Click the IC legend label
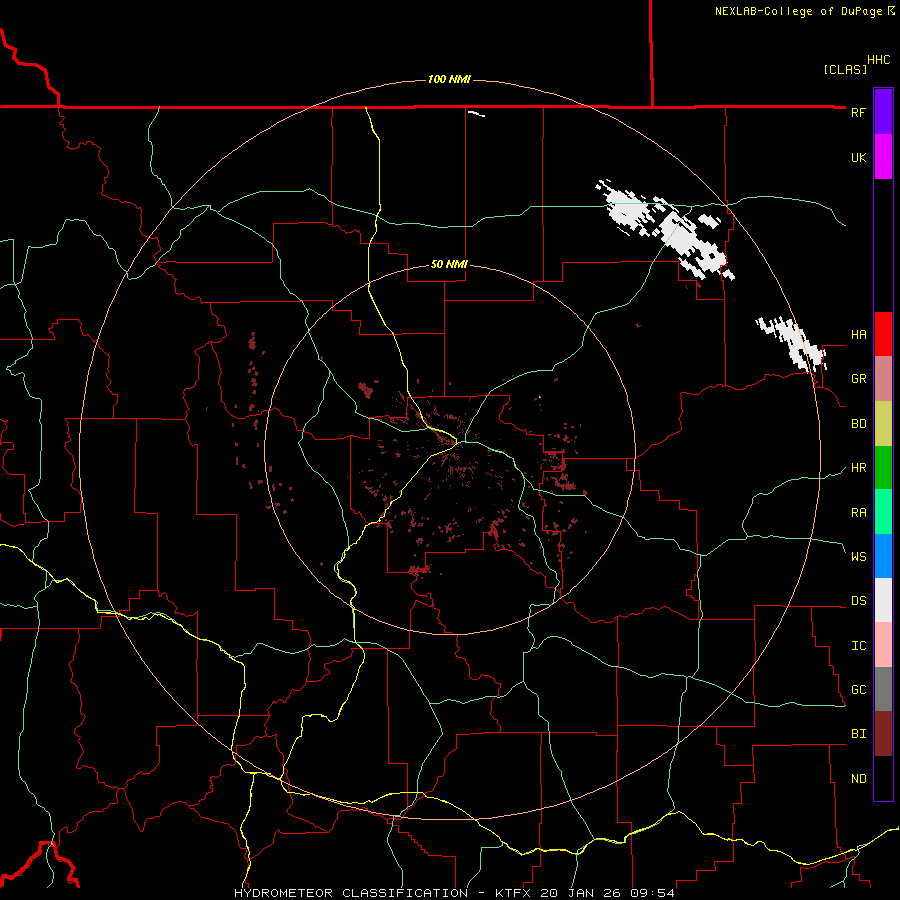900x900 pixels. 858,646
